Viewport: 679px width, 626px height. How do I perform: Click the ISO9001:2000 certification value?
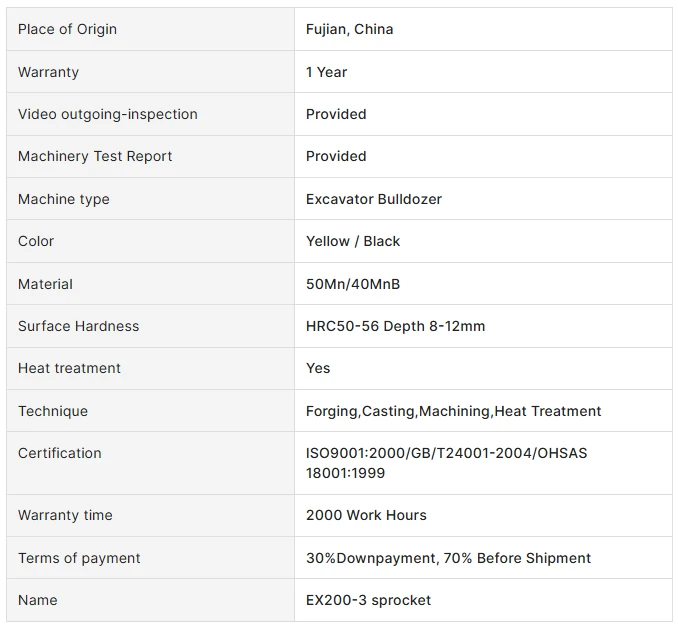click(446, 463)
